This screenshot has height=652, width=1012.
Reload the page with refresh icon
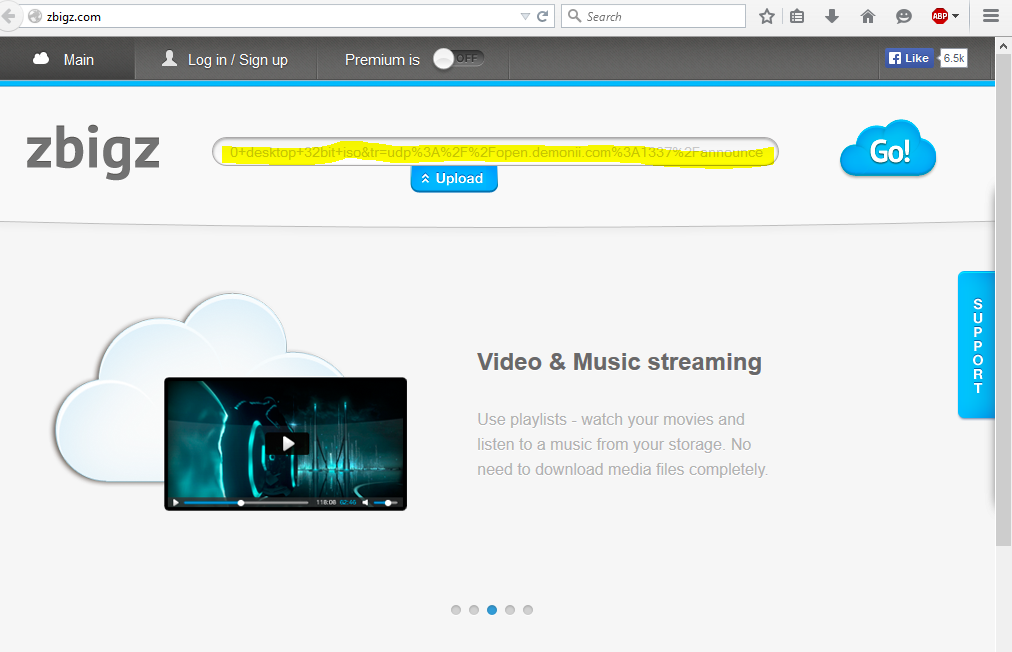(543, 16)
